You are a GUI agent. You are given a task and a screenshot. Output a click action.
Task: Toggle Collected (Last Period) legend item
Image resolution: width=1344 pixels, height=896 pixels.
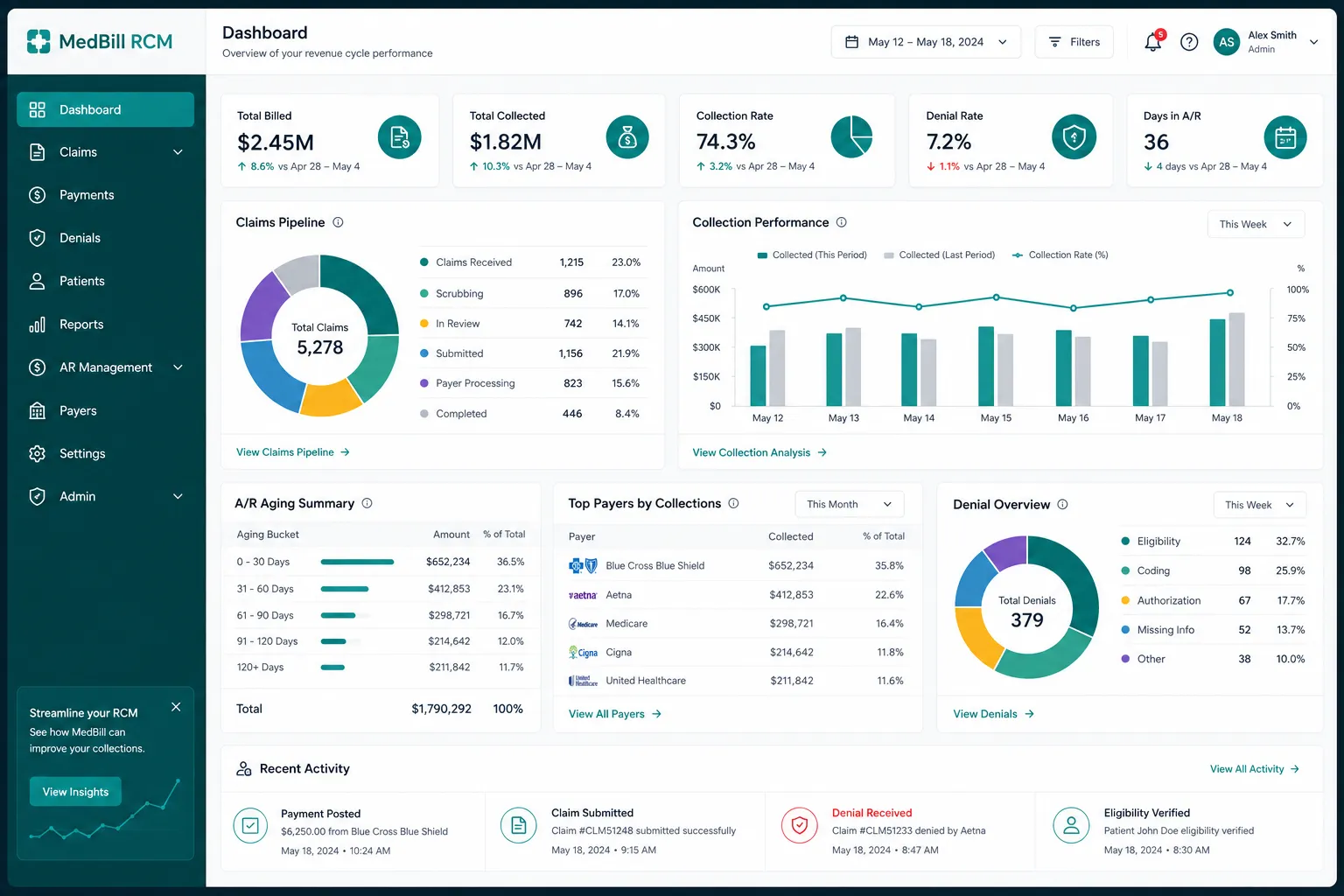click(x=939, y=255)
